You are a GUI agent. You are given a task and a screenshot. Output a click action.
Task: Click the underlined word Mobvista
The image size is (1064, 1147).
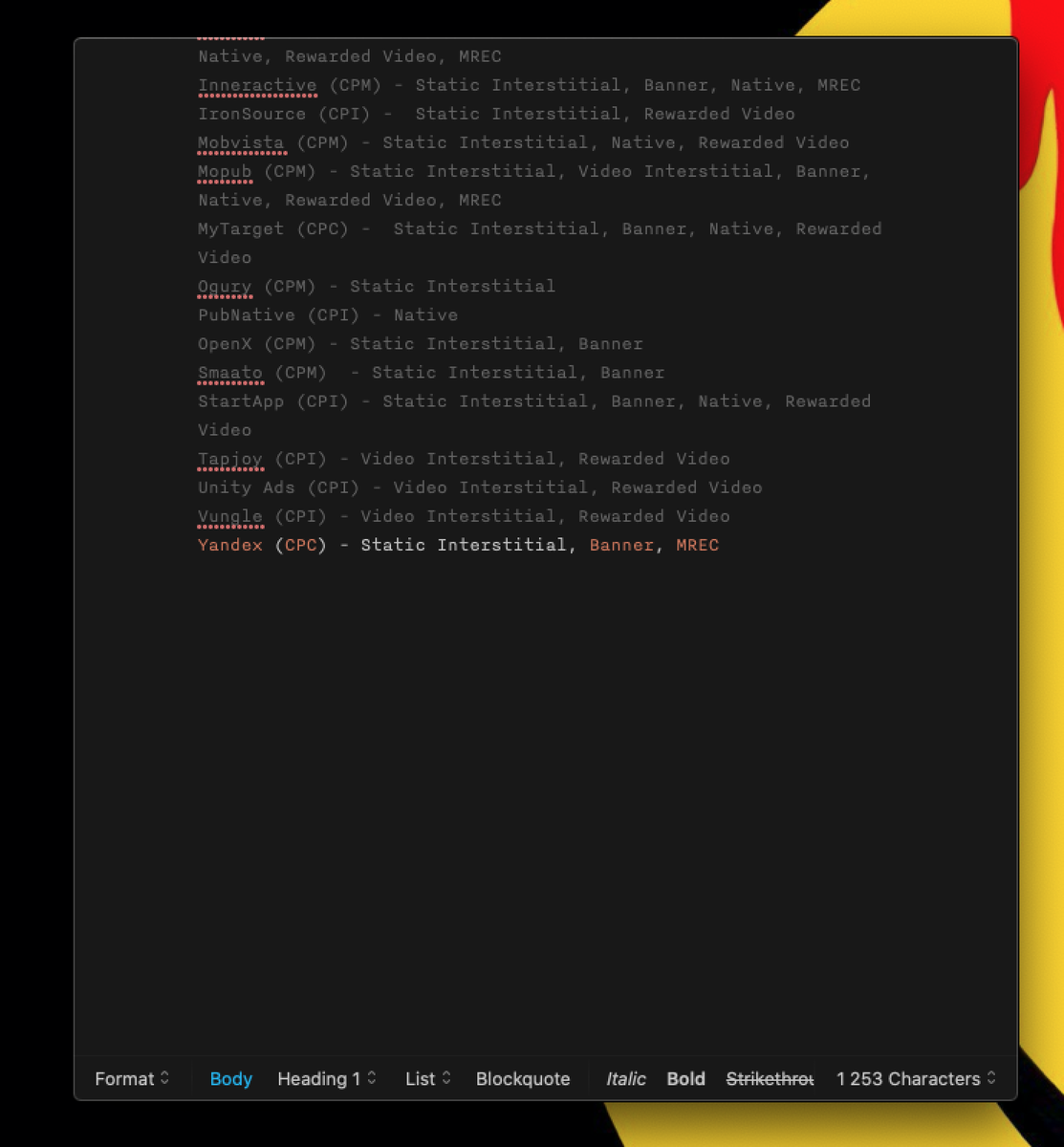241,142
